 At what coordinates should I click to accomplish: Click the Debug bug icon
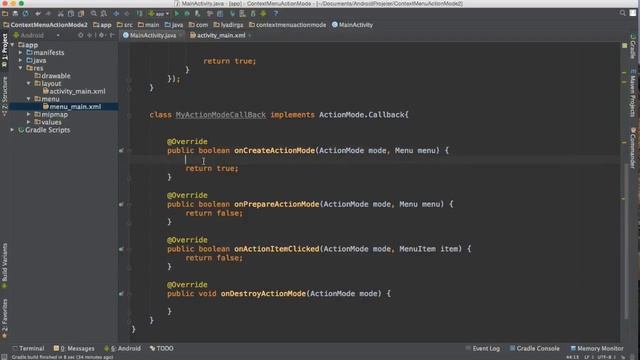coord(187,13)
